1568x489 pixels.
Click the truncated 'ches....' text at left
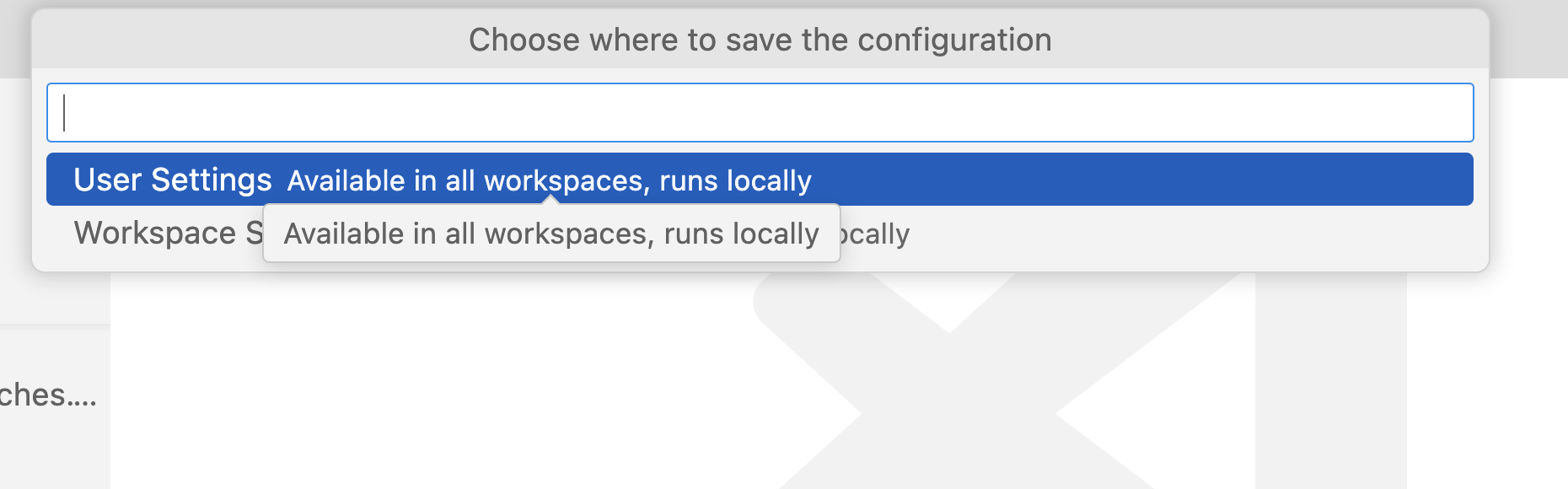(x=47, y=395)
